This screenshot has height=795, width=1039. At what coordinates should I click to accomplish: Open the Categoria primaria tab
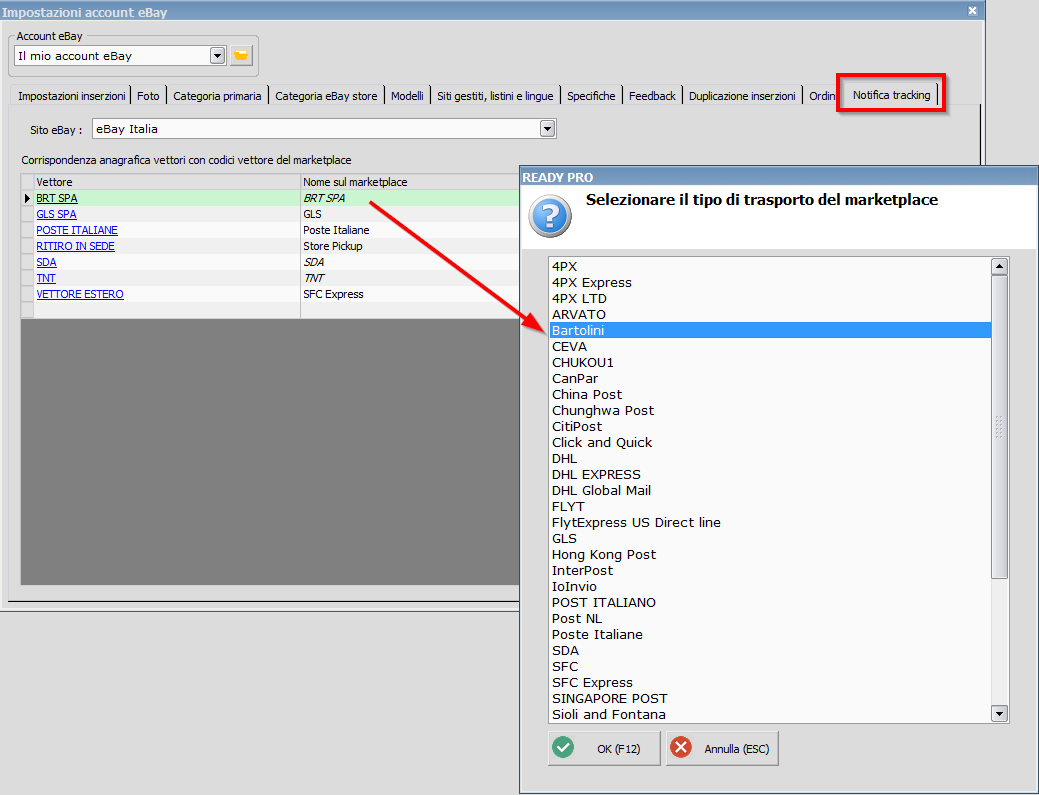[217, 96]
